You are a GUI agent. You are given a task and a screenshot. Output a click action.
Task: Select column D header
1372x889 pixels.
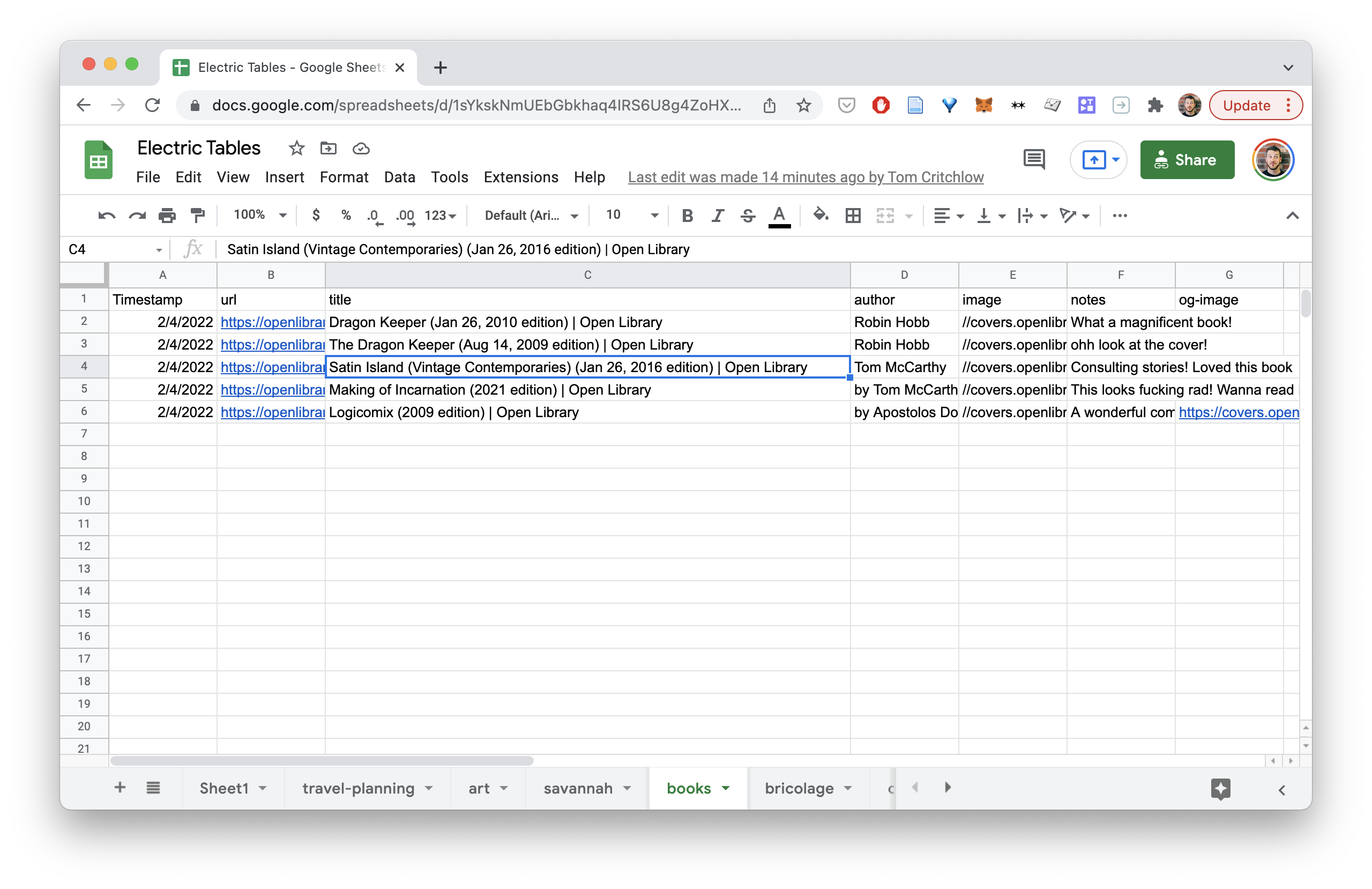[x=904, y=275]
